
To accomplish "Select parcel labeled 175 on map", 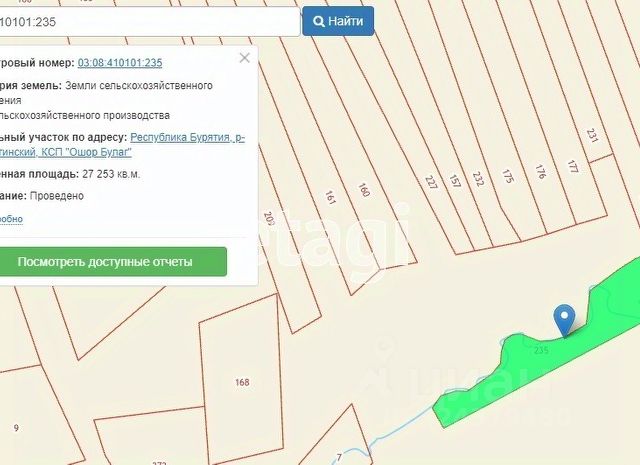I will tap(507, 176).
